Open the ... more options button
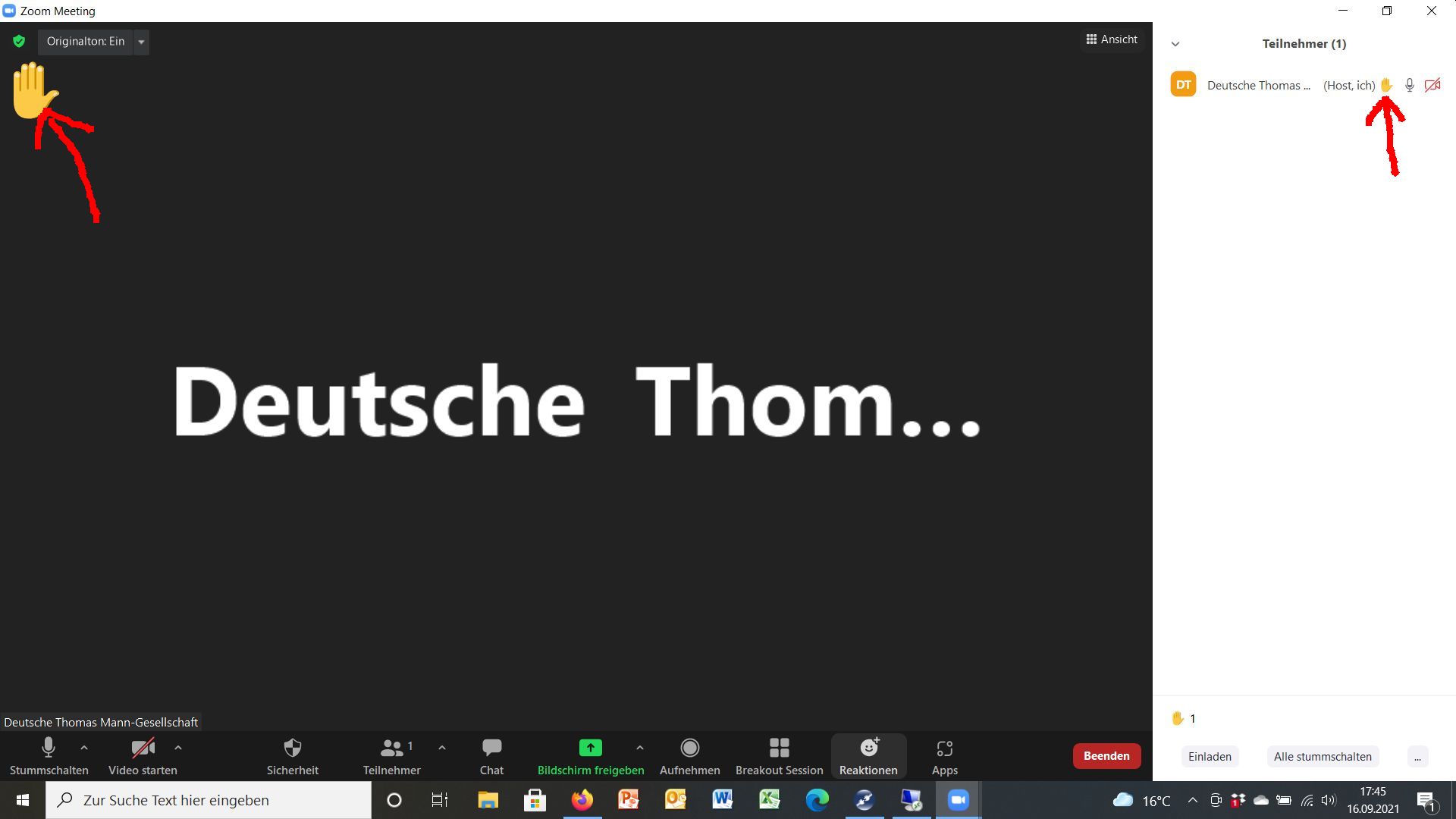This screenshot has width=1456, height=819. coord(1417,757)
